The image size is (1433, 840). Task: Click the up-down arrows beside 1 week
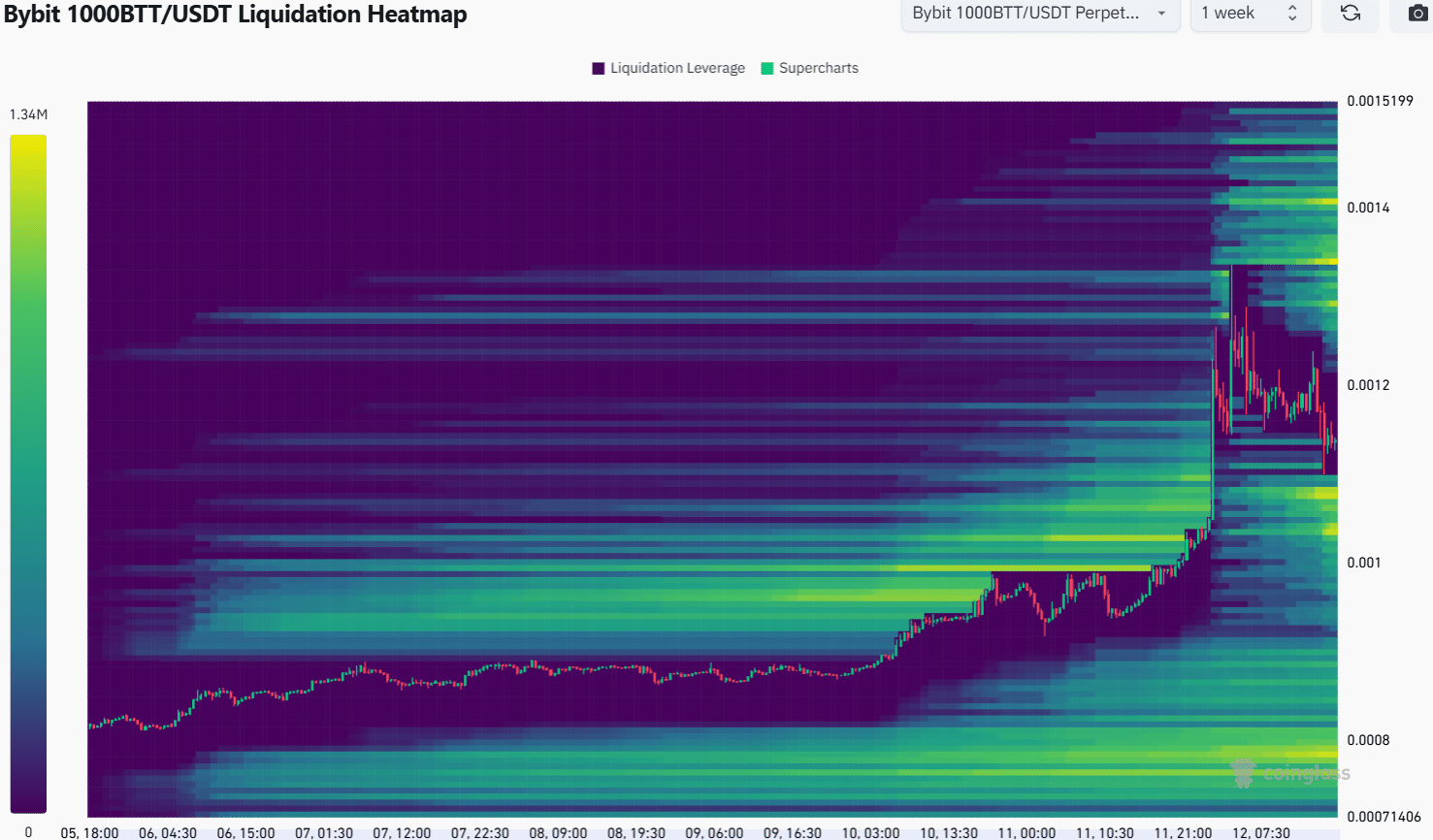point(1292,14)
